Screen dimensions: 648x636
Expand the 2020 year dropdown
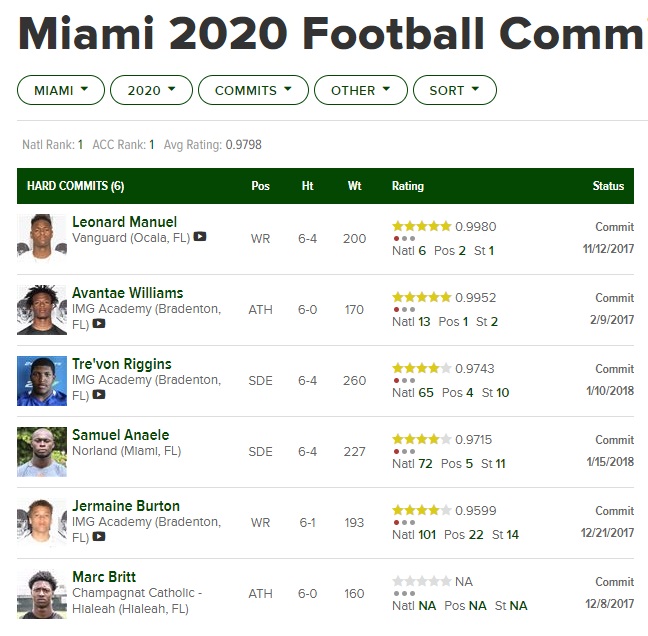[151, 90]
